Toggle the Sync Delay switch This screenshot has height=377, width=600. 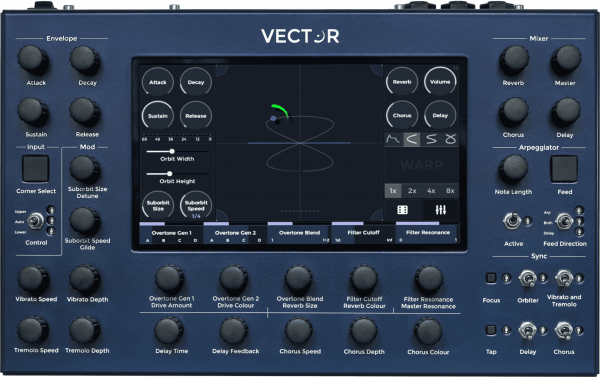pyautogui.click(x=527, y=330)
